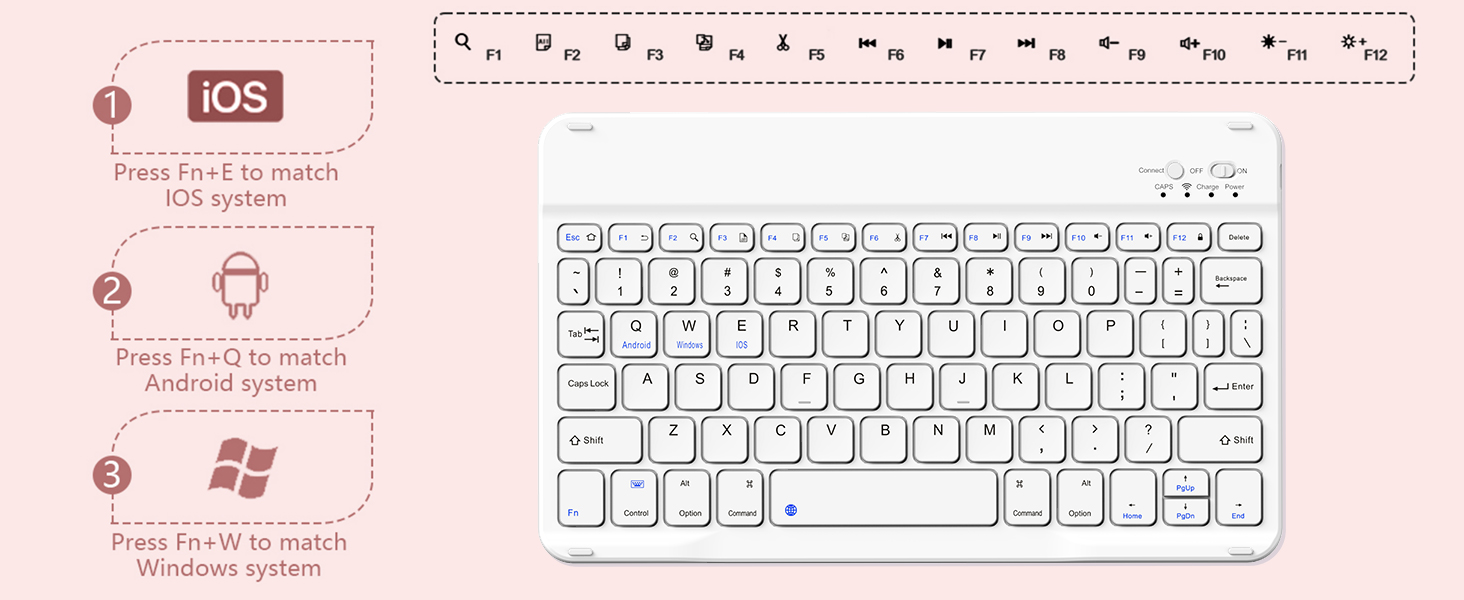Click the blue globe icon on the spacebar
The width and height of the screenshot is (1464, 600).
point(791,510)
